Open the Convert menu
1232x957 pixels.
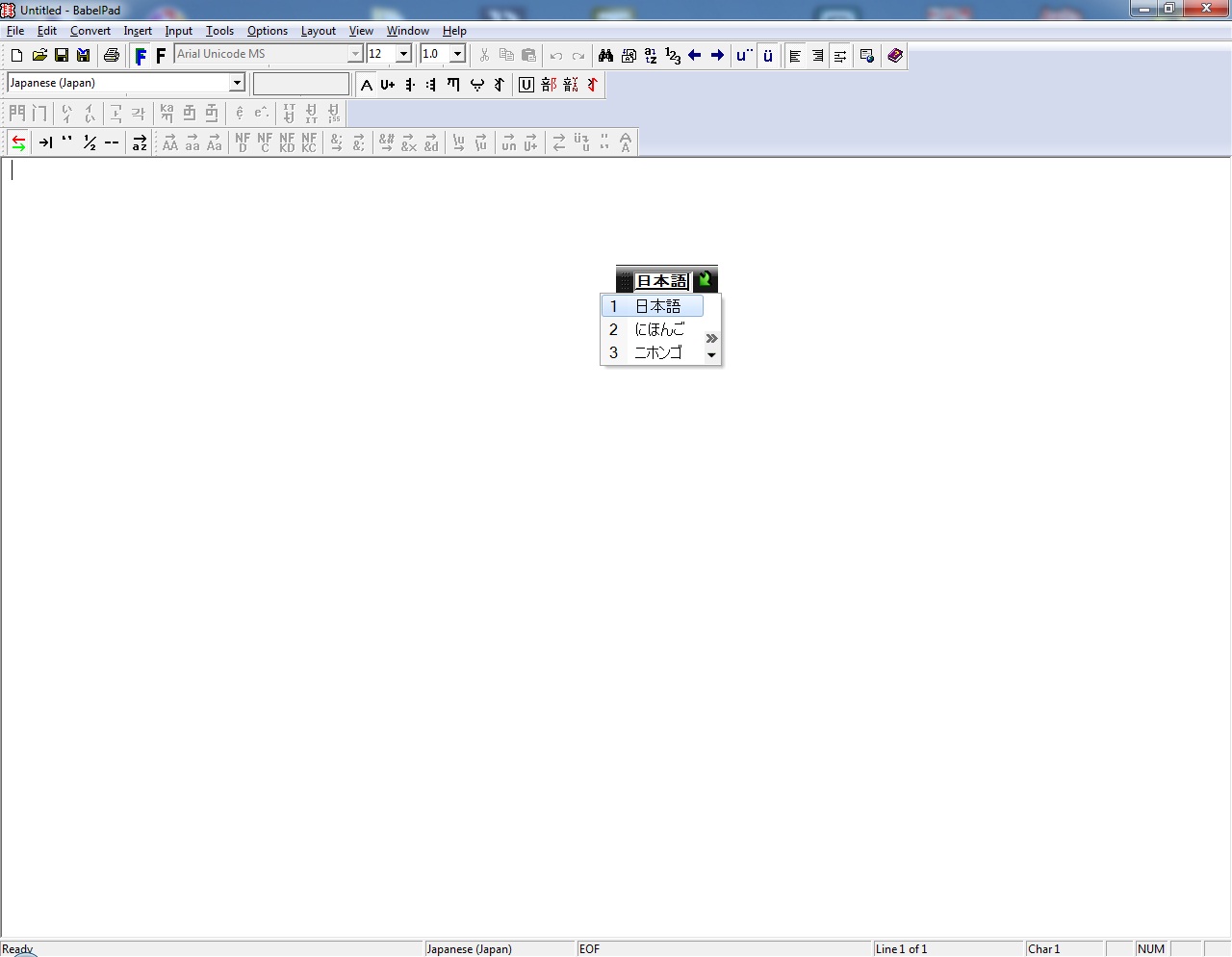pos(90,31)
